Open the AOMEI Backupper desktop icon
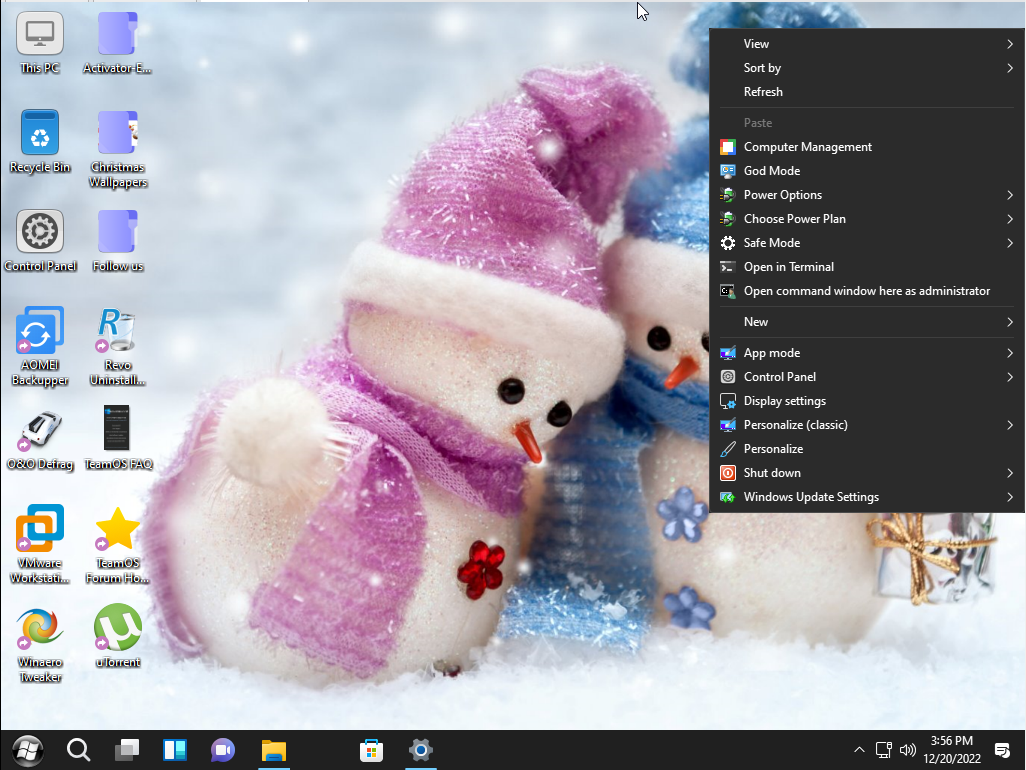 point(40,333)
